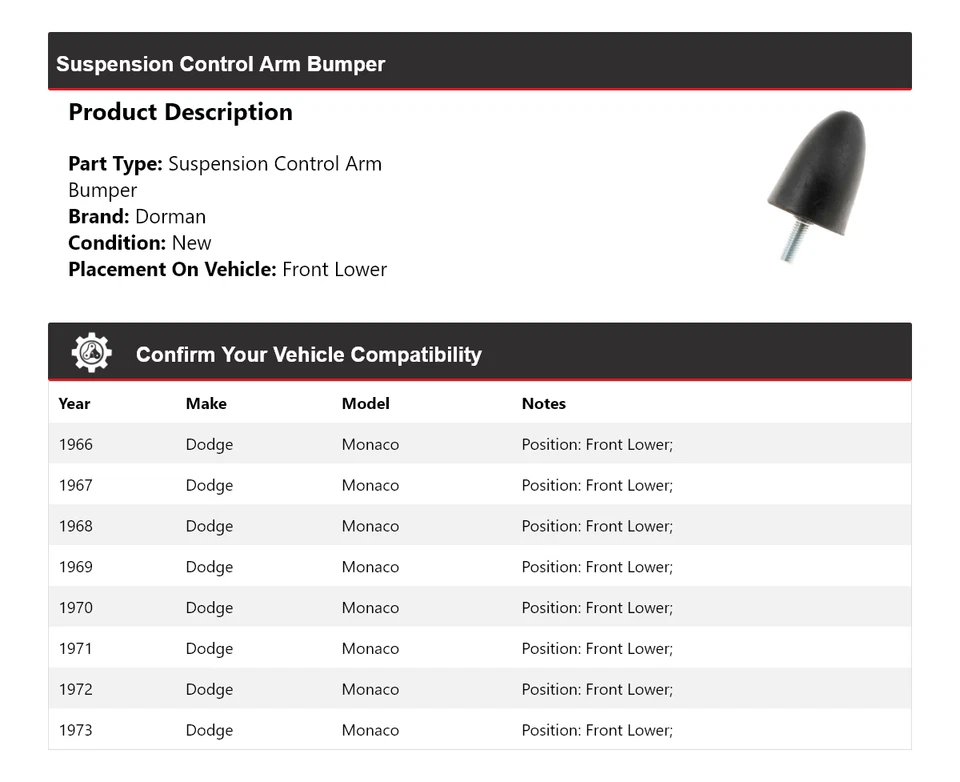Screen dimensions: 960x782
Task: Select the 1970 year cell
Action: click(x=75, y=608)
